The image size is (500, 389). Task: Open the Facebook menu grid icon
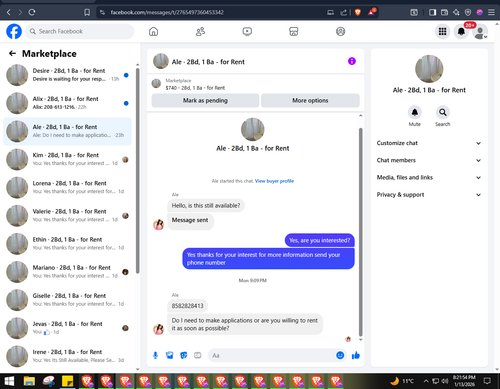coord(442,31)
